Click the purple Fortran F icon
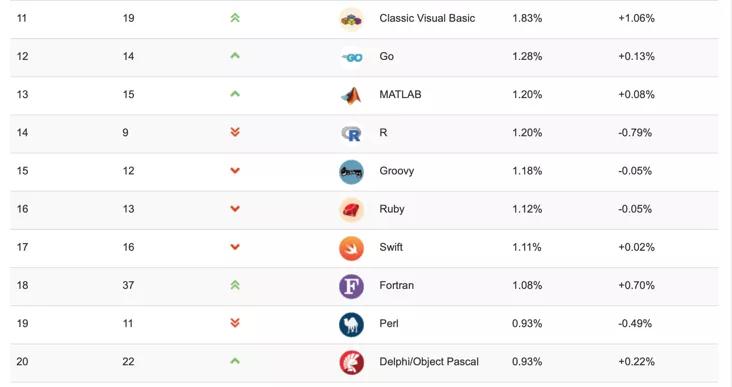The width and height of the screenshot is (732, 387). tap(351, 286)
